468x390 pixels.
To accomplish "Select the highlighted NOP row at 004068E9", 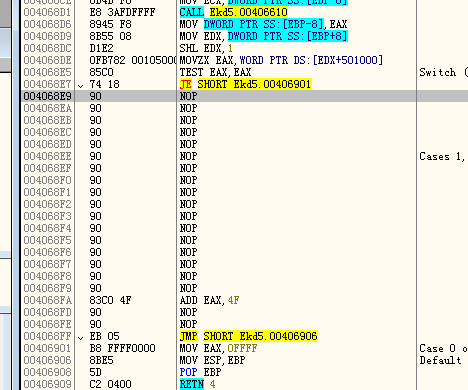I will coord(244,96).
